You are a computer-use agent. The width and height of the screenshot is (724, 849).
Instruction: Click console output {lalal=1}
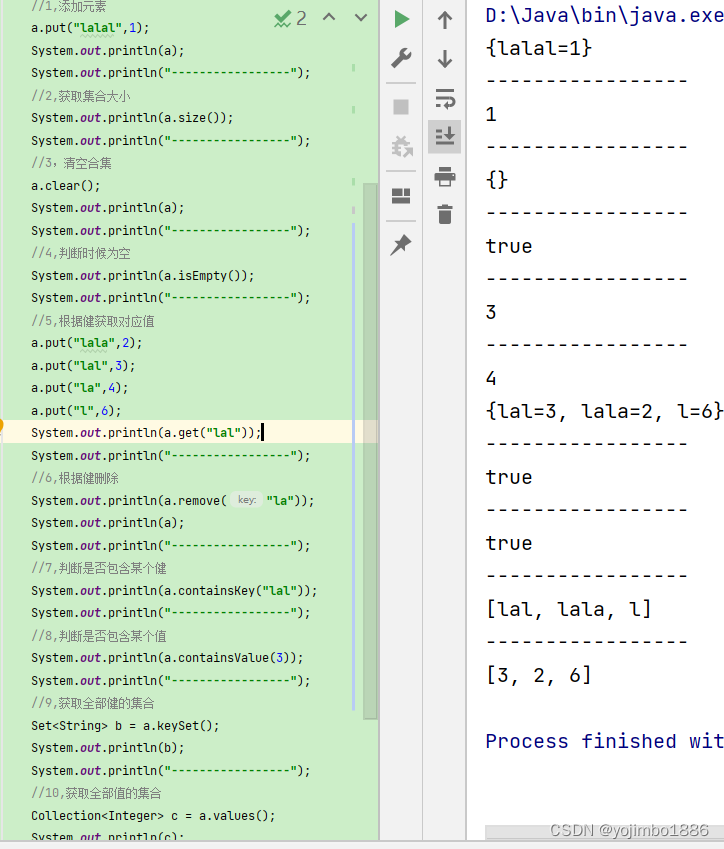click(x=539, y=48)
